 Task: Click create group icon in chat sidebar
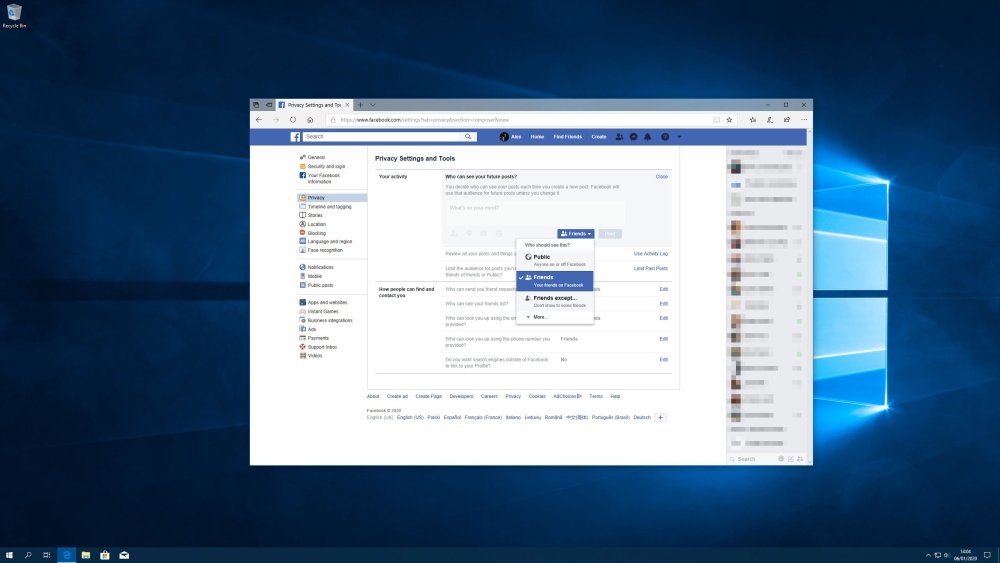pyautogui.click(x=800, y=458)
